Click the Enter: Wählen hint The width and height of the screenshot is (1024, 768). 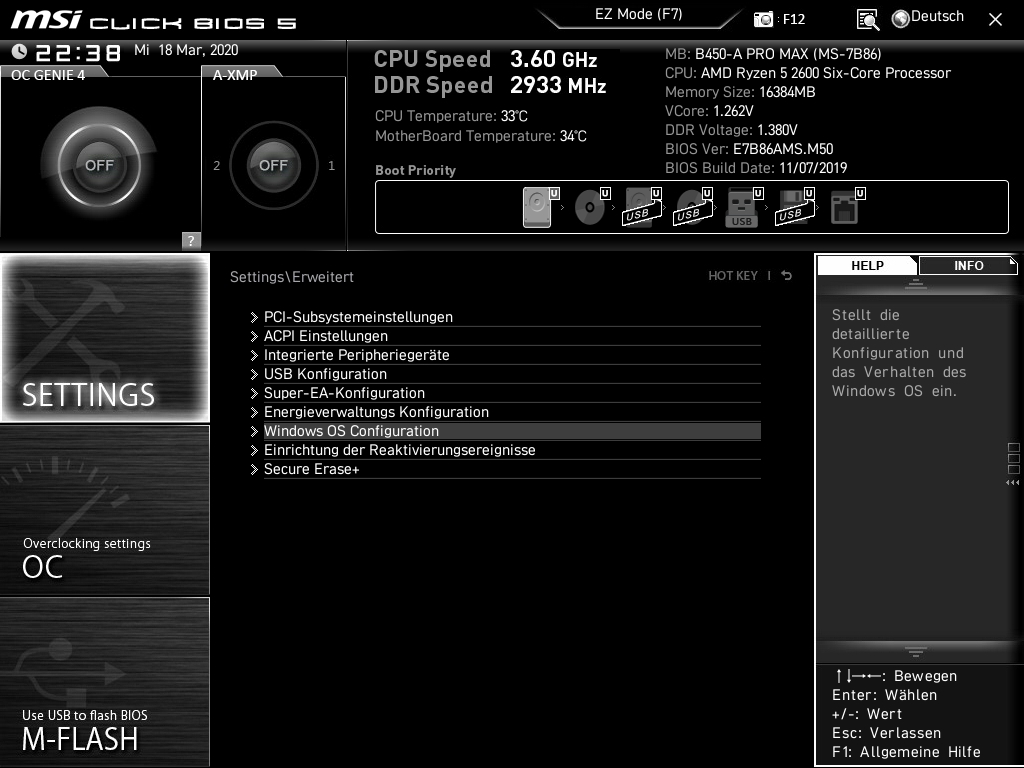pos(884,695)
